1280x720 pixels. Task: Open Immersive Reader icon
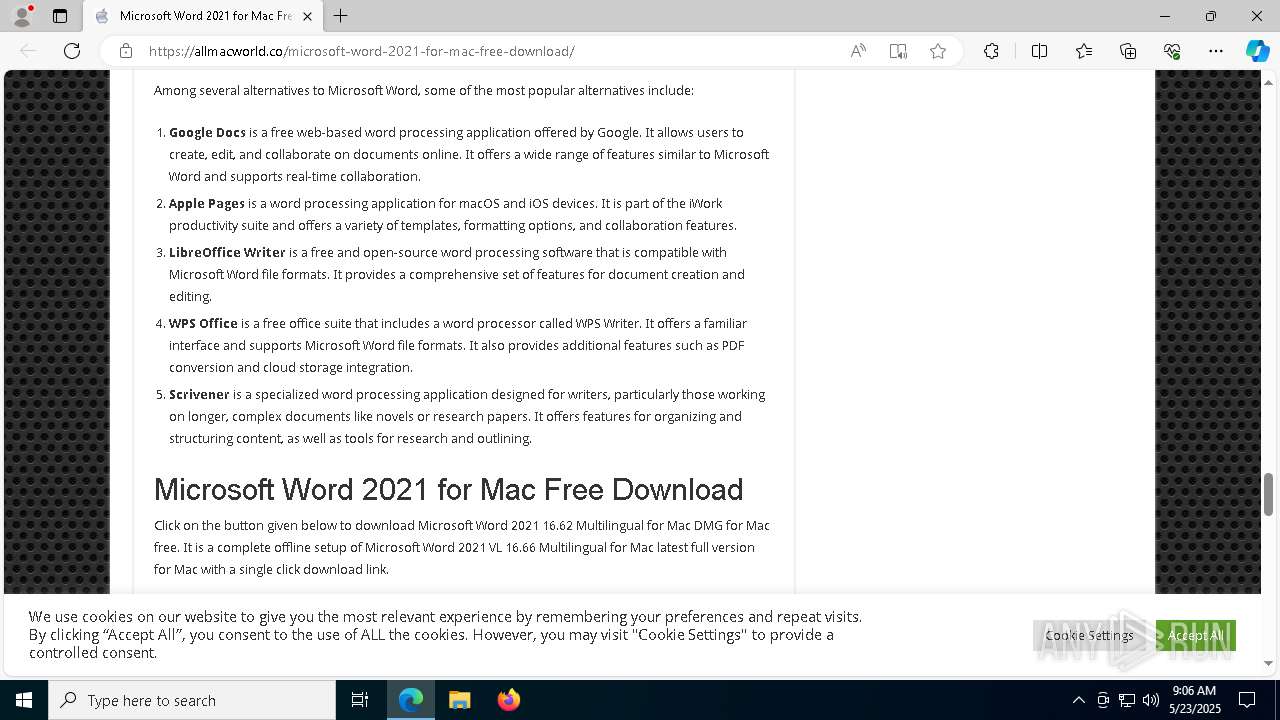point(898,51)
